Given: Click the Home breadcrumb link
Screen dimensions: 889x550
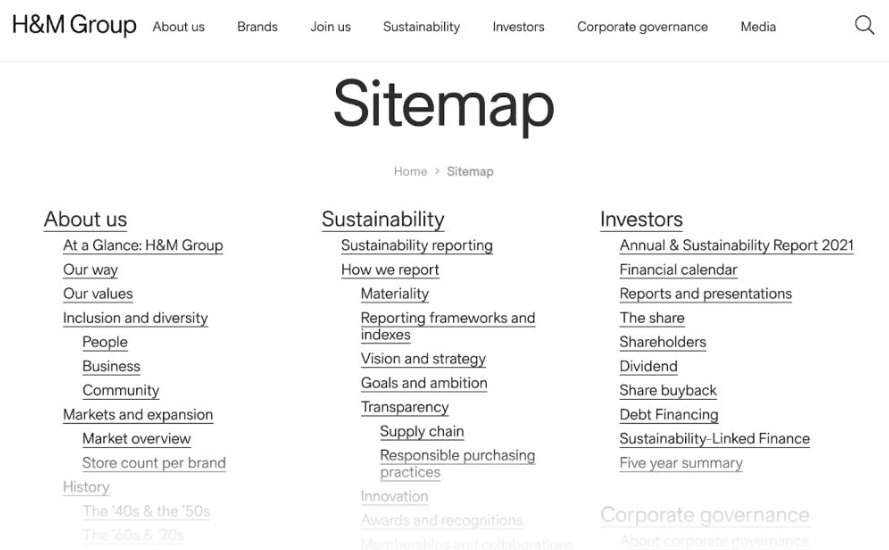Looking at the screenshot, I should [x=410, y=171].
